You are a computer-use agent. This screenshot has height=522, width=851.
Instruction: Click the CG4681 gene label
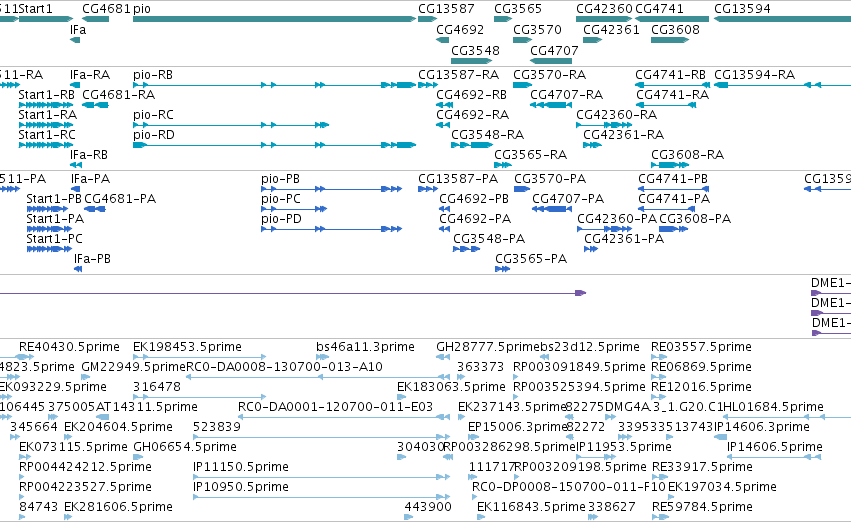click(x=106, y=9)
